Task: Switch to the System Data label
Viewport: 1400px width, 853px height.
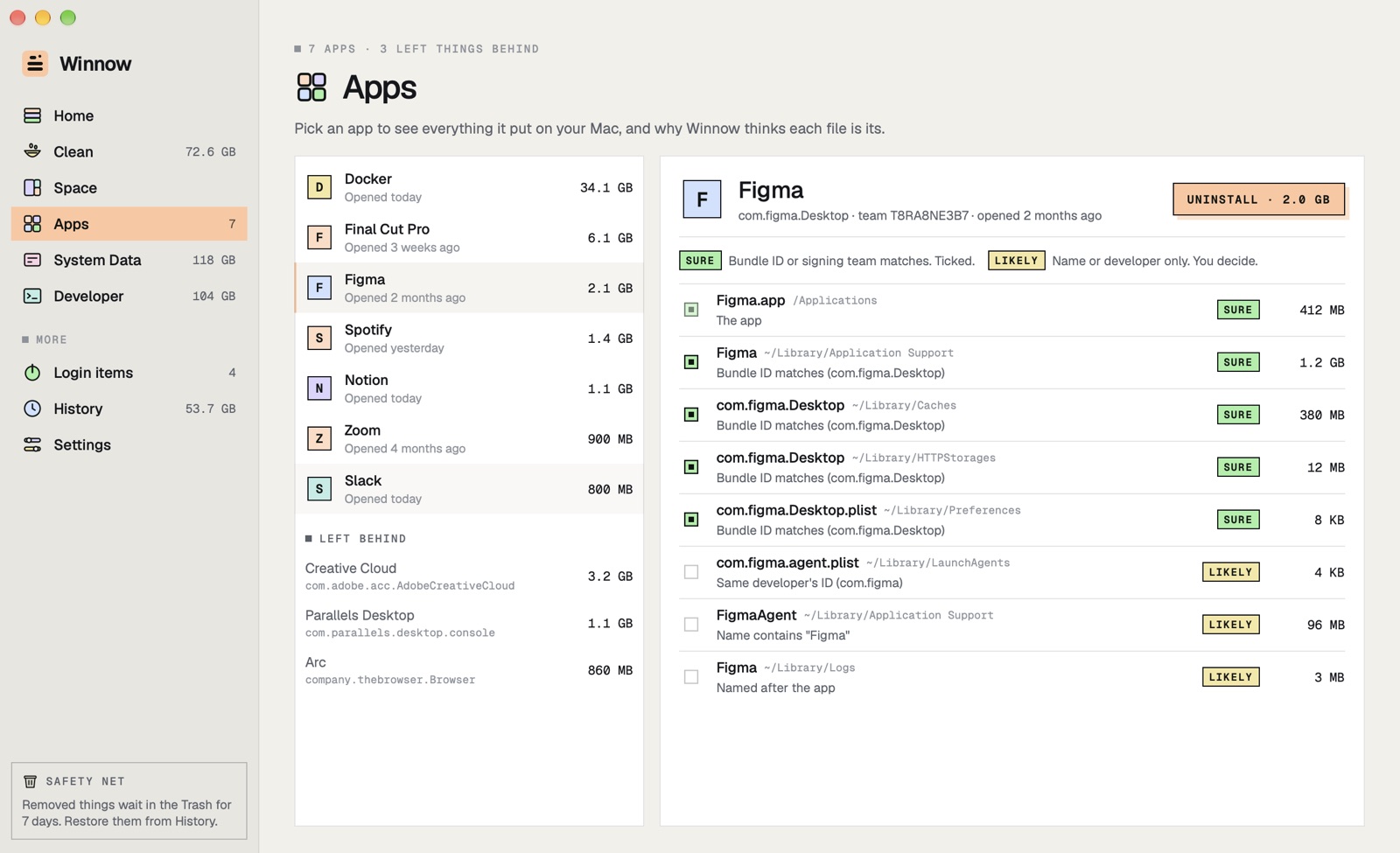Action: click(97, 261)
